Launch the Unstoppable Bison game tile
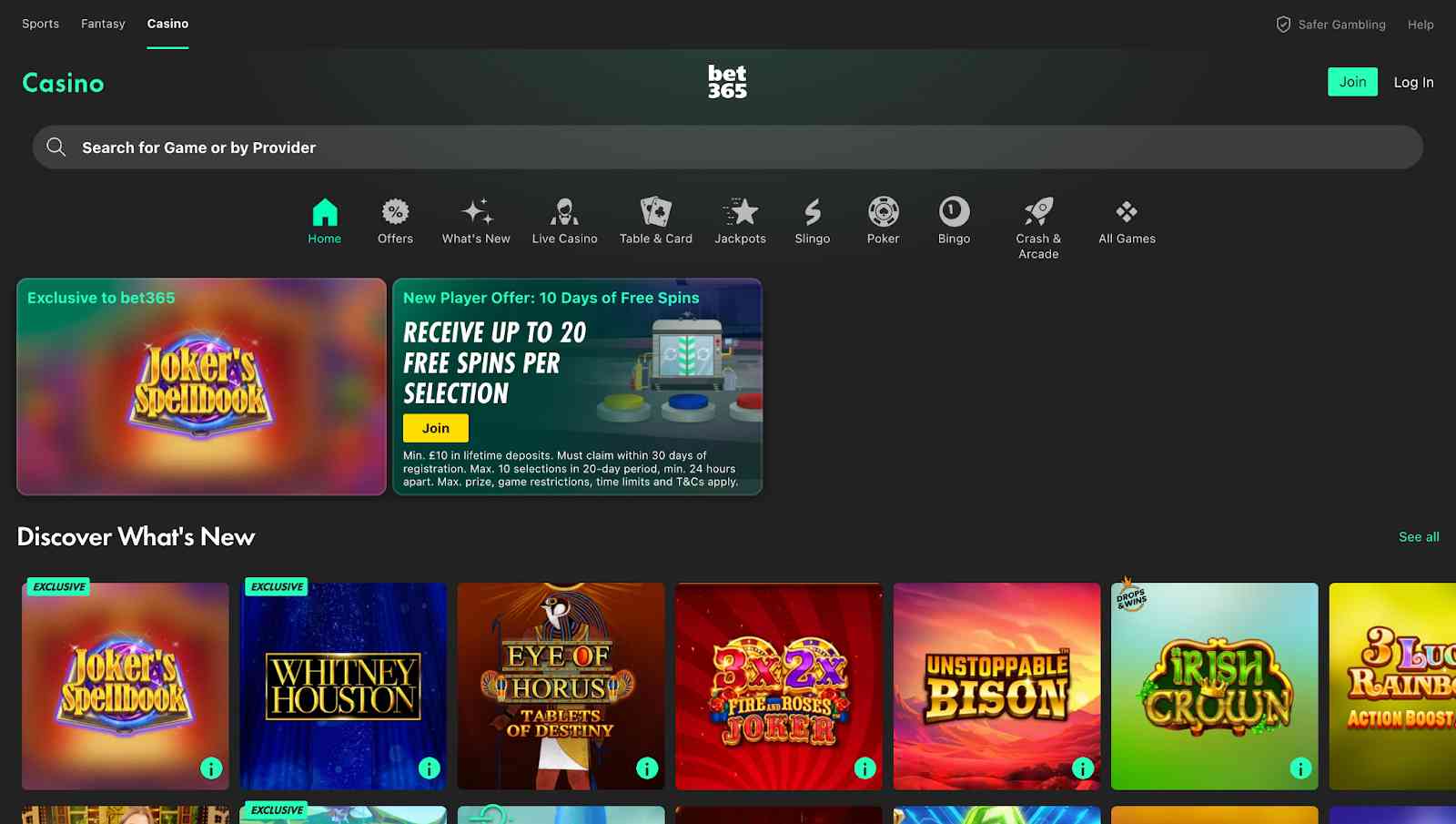The width and height of the screenshot is (1456, 824). click(x=996, y=687)
